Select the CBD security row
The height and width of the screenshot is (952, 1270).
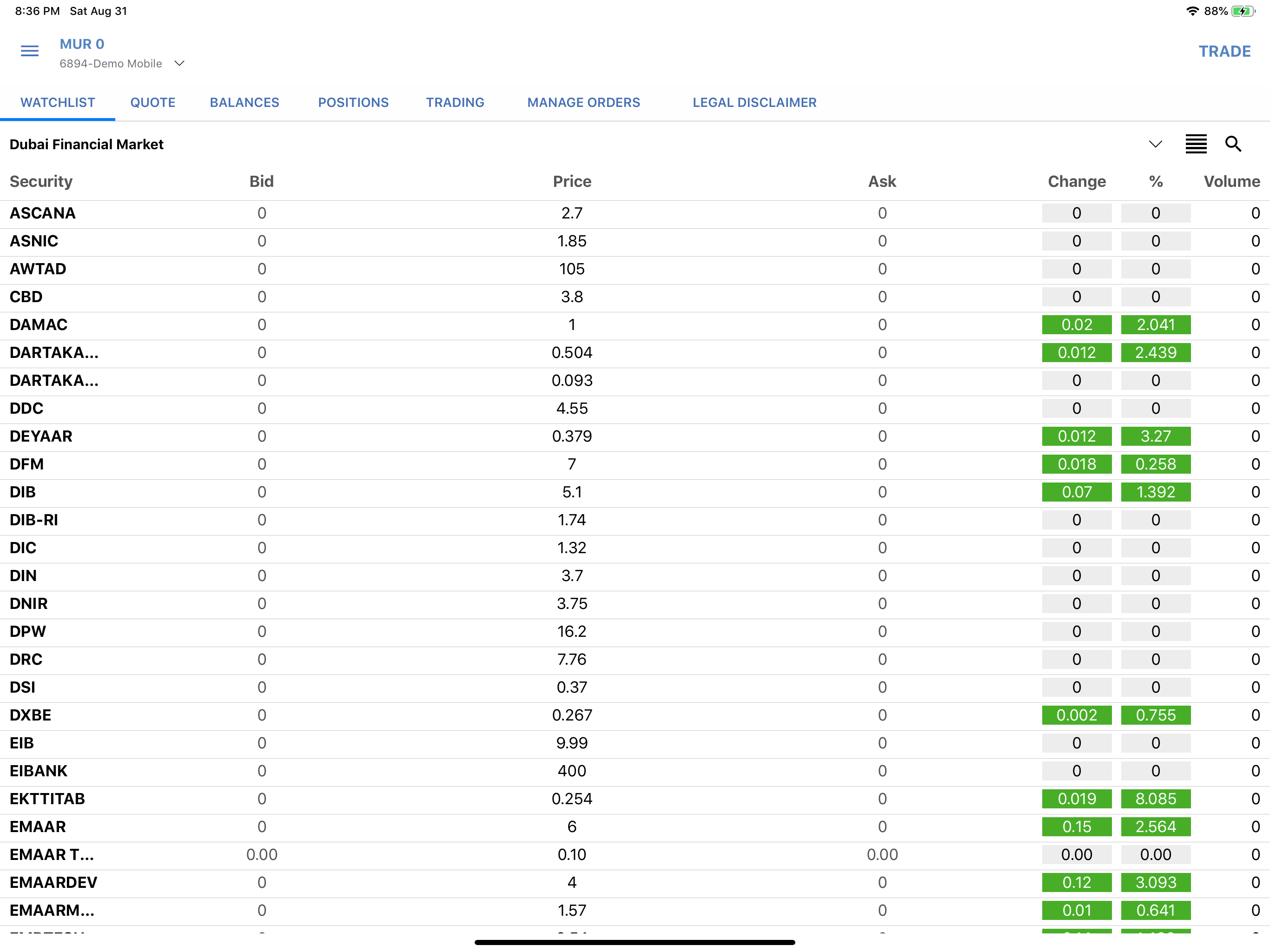(x=635, y=297)
